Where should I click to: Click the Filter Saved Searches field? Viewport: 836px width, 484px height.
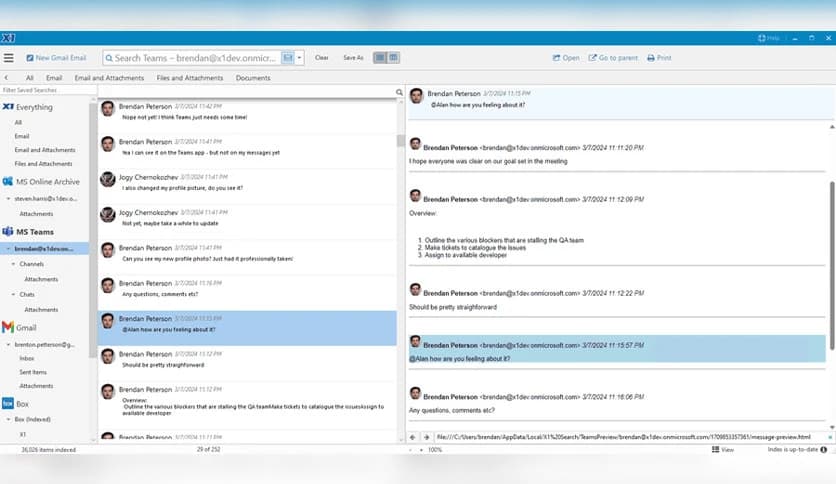(48, 90)
